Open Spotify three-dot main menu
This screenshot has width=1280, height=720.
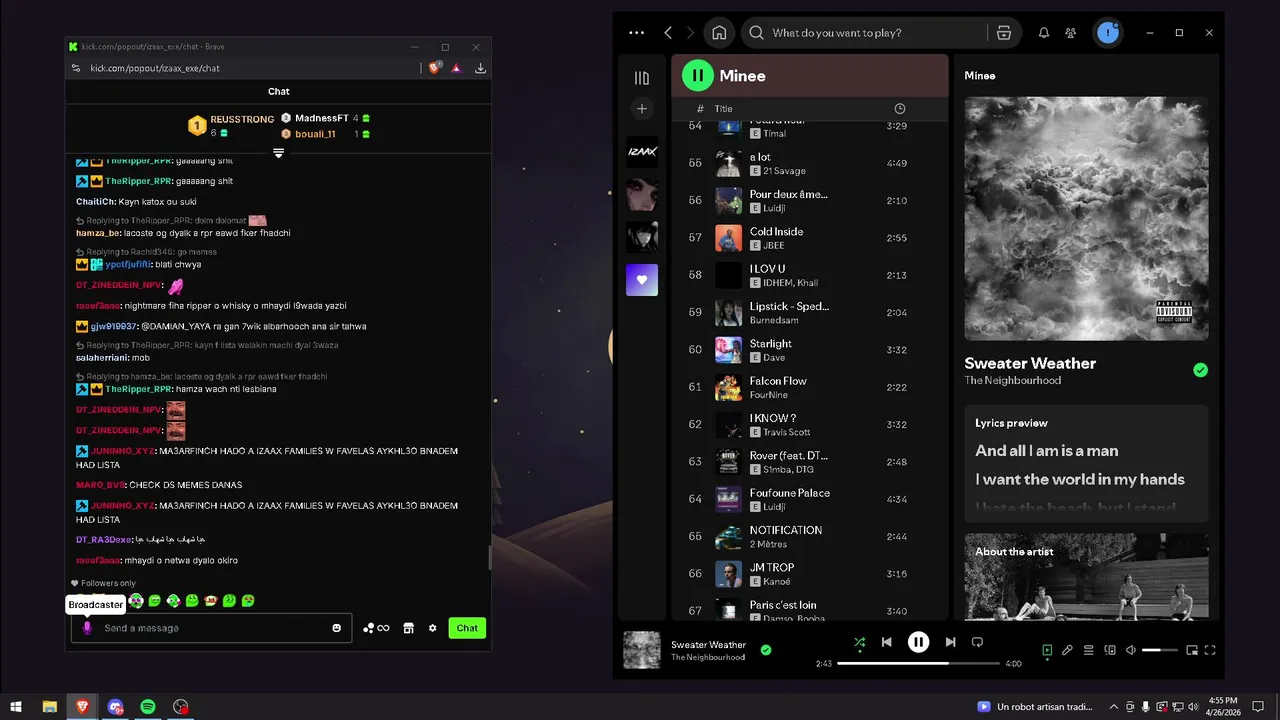[x=637, y=32]
